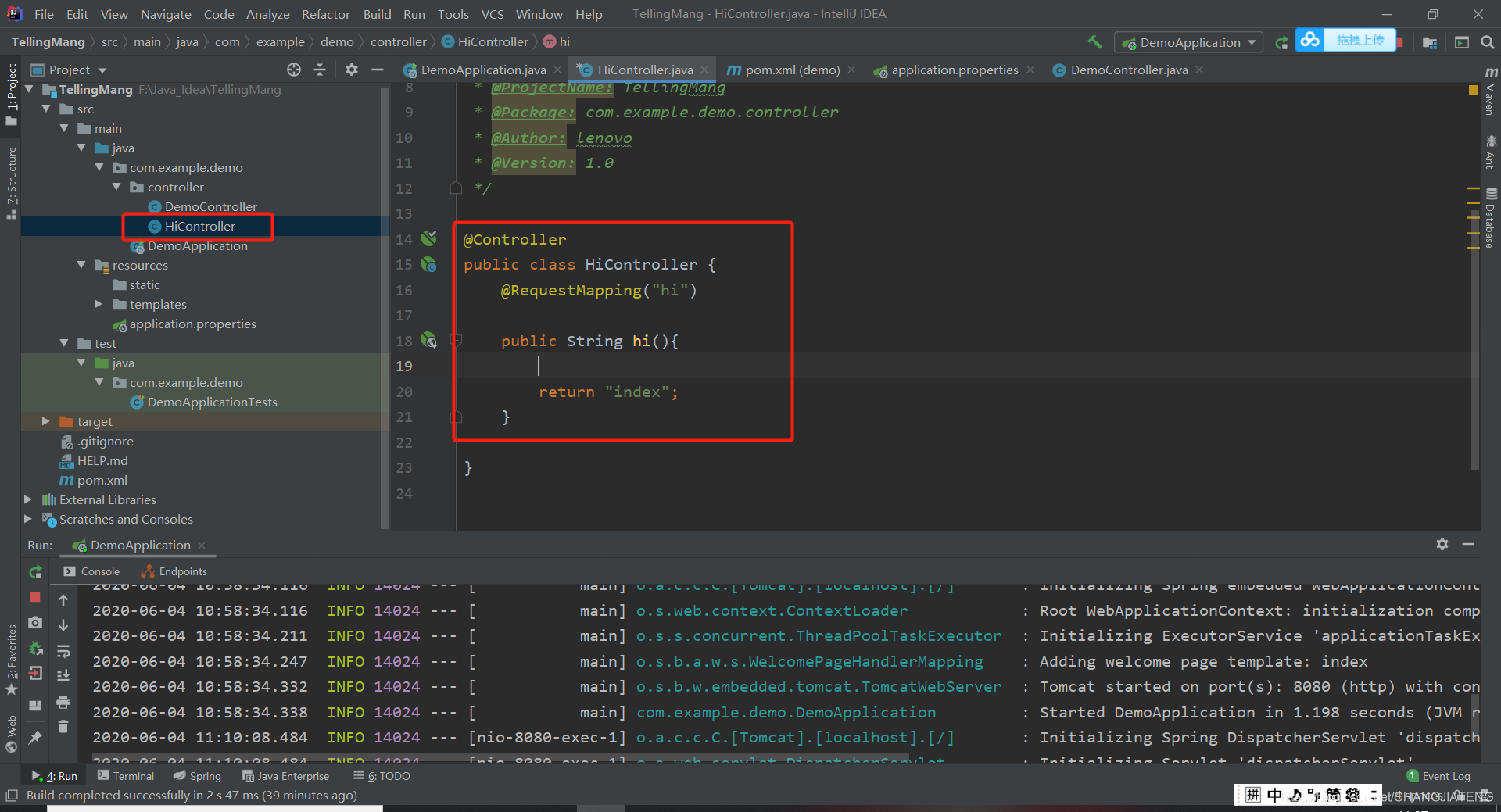Collapse the resources folder

[x=81, y=265]
